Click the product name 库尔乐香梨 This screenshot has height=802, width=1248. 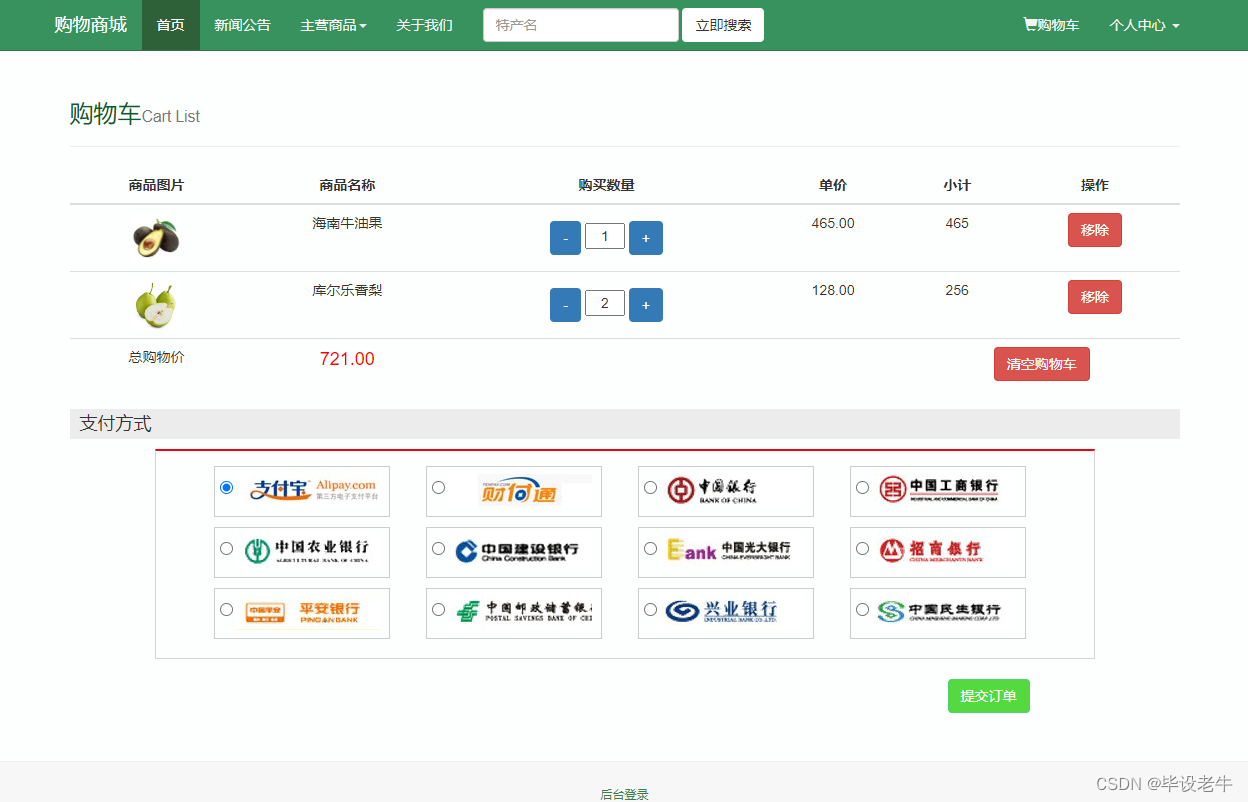[347, 290]
